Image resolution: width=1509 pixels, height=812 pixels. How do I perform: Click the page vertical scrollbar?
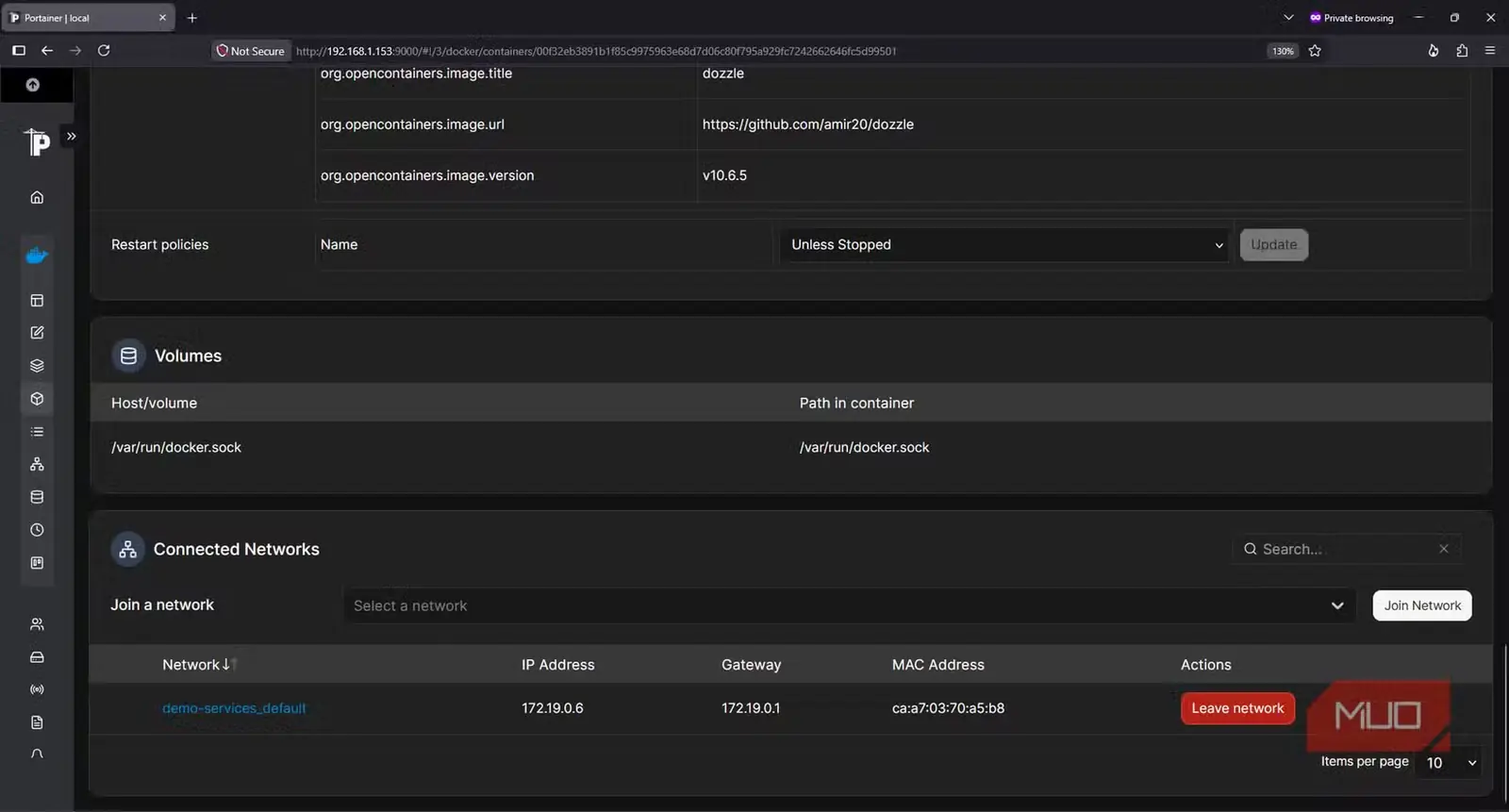click(1504, 721)
